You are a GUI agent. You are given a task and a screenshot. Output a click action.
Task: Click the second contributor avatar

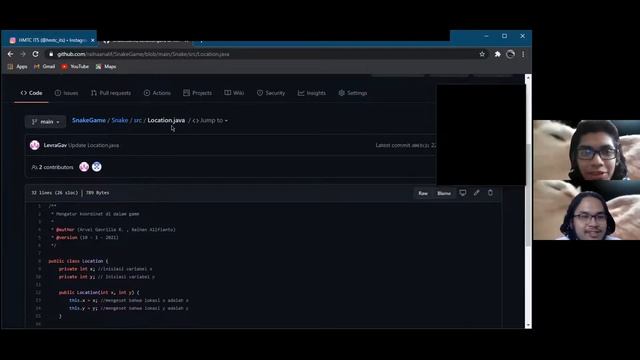click(97, 167)
